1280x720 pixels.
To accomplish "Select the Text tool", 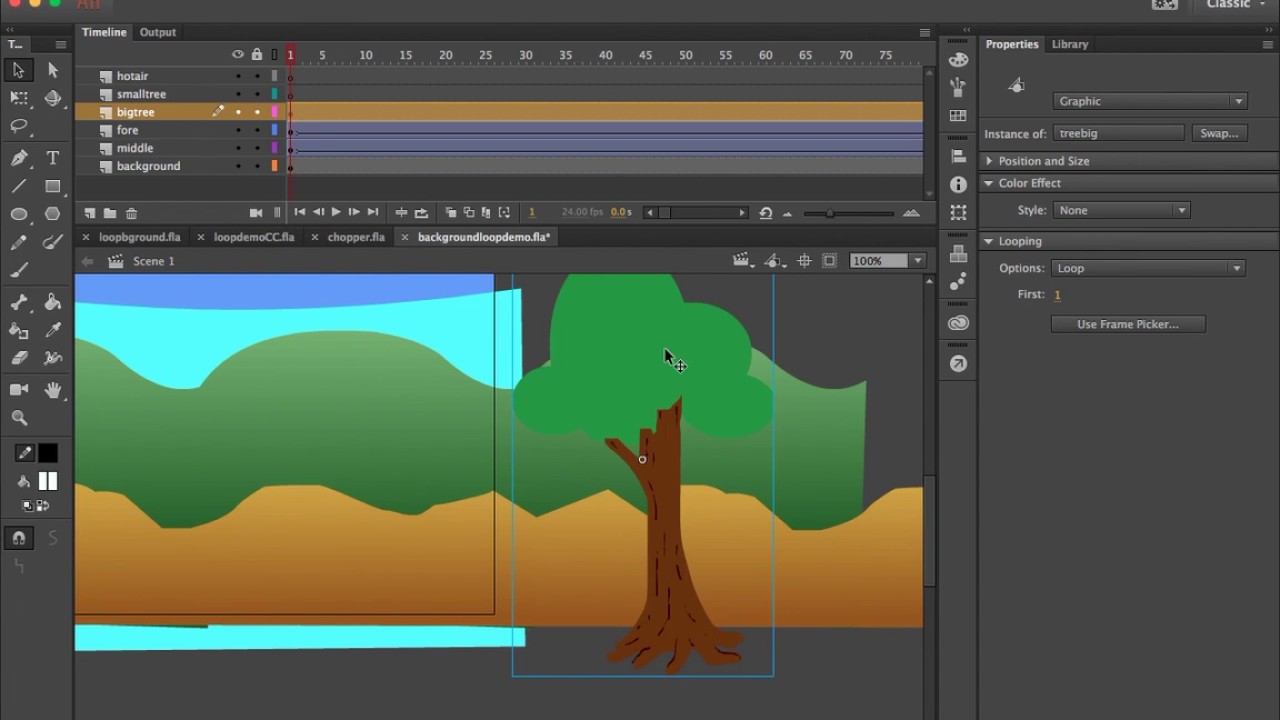I will click(x=53, y=158).
